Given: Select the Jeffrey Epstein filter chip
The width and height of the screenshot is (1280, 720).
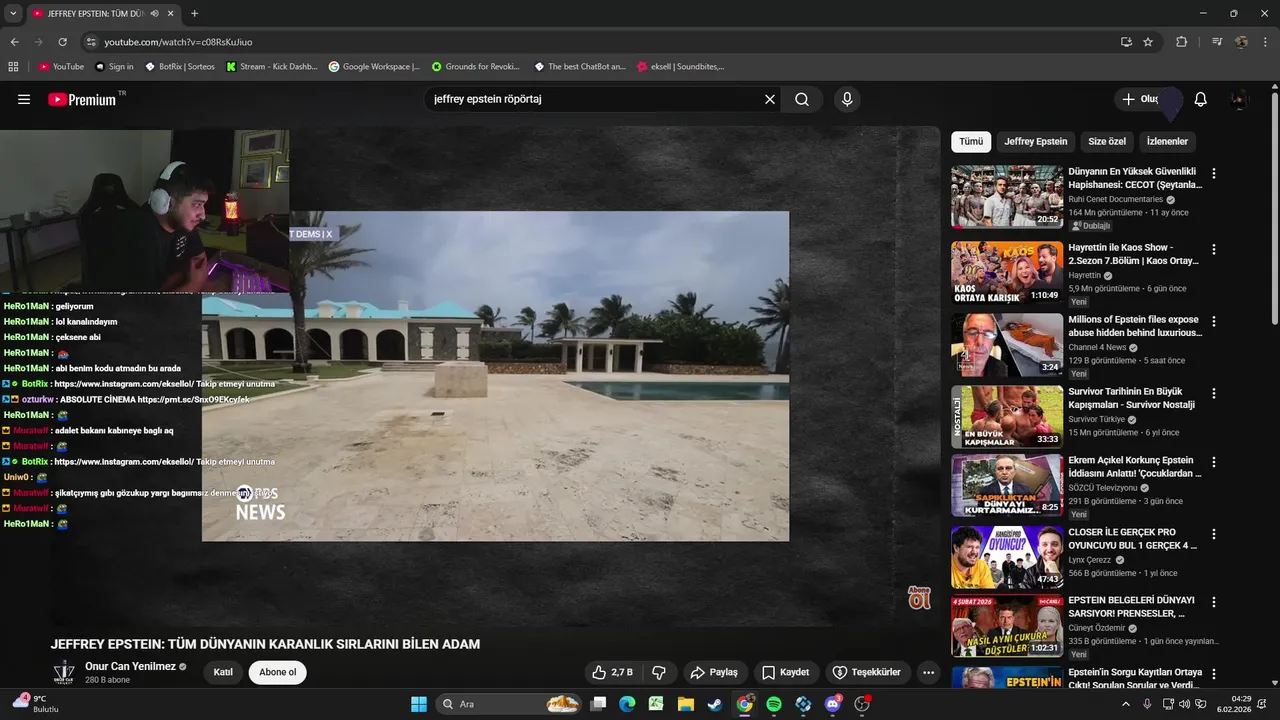Looking at the screenshot, I should 1035,141.
